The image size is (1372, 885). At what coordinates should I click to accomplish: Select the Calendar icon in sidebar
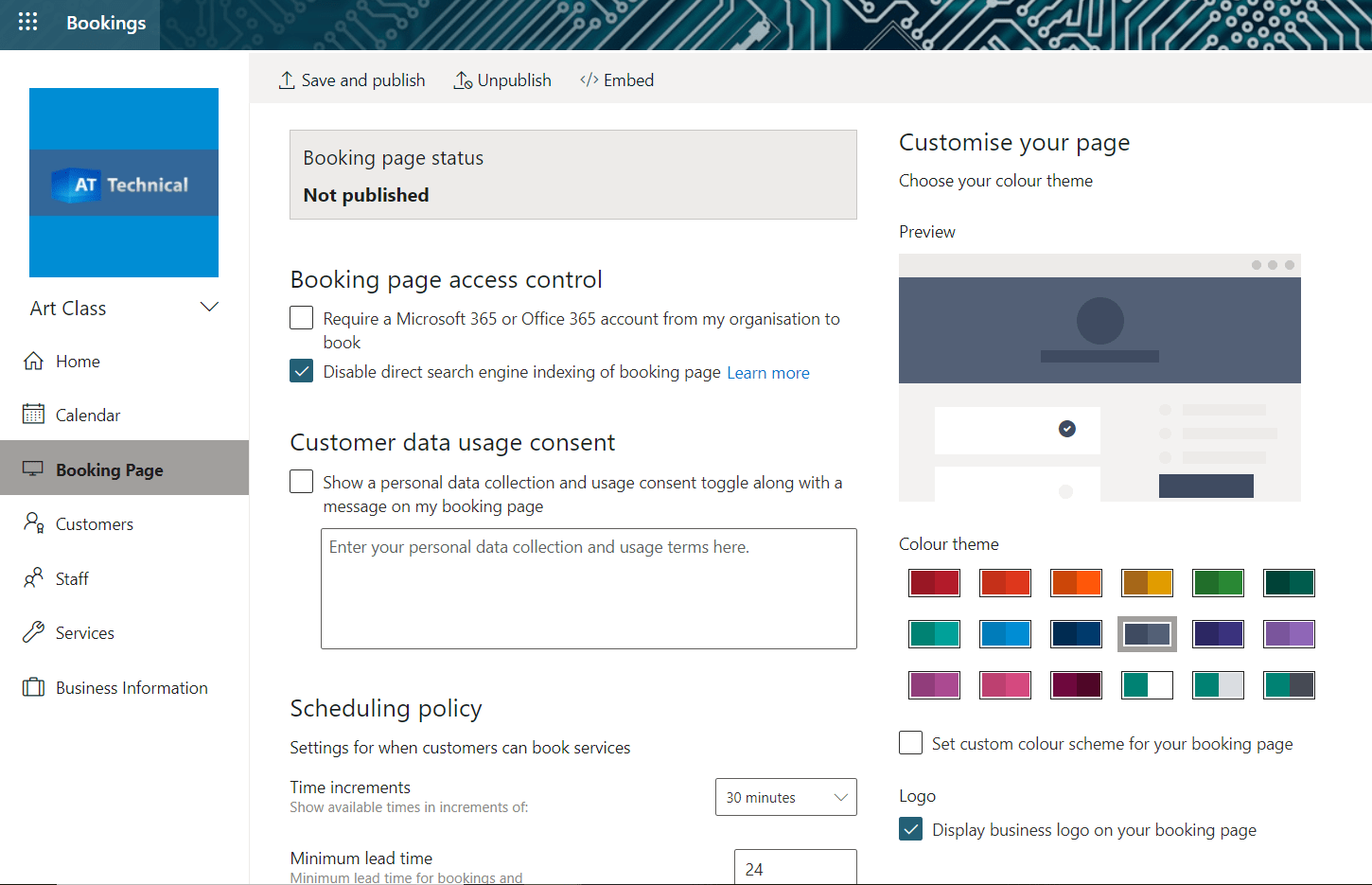coord(34,414)
